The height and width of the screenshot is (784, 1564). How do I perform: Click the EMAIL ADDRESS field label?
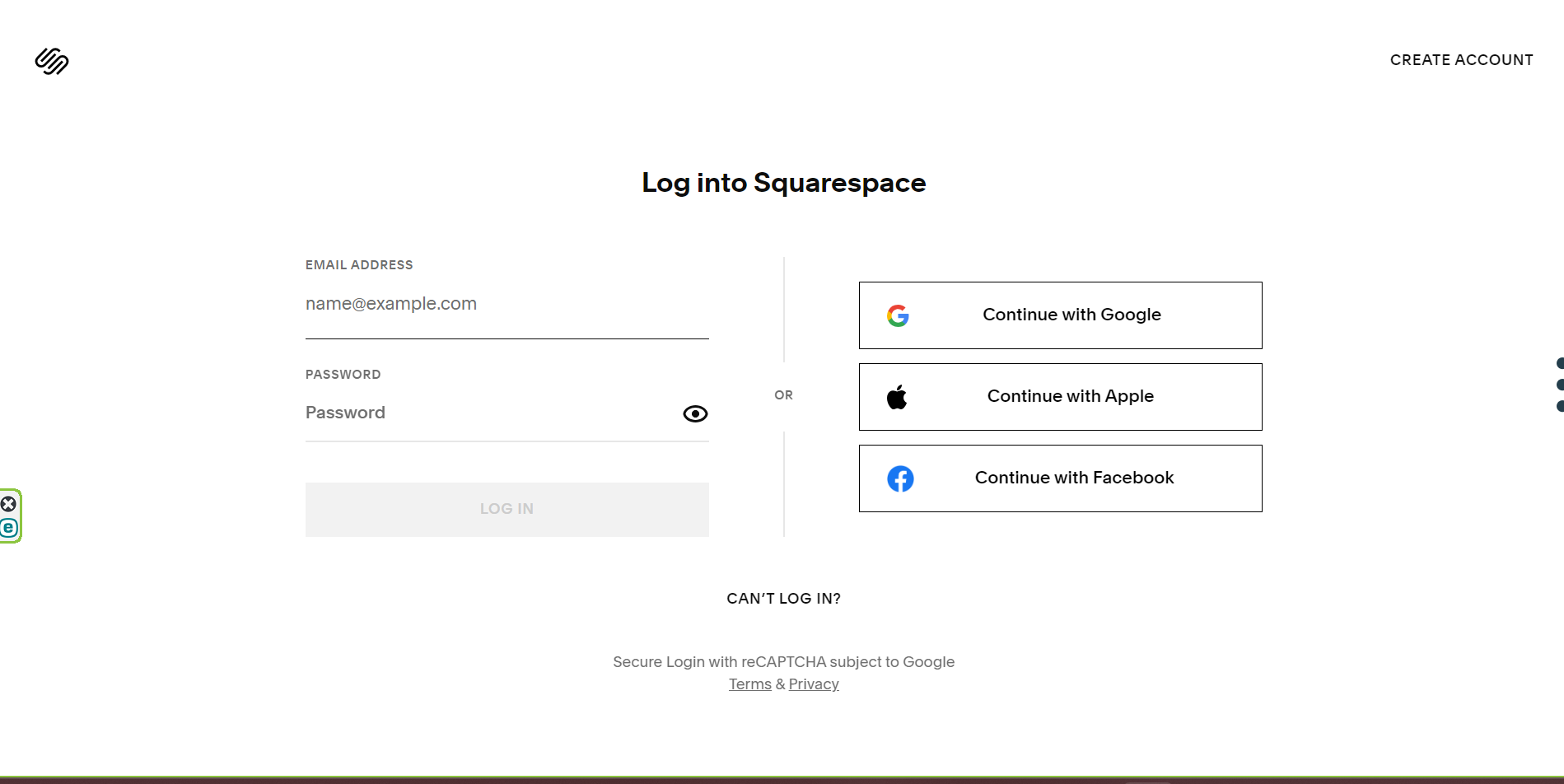click(359, 265)
